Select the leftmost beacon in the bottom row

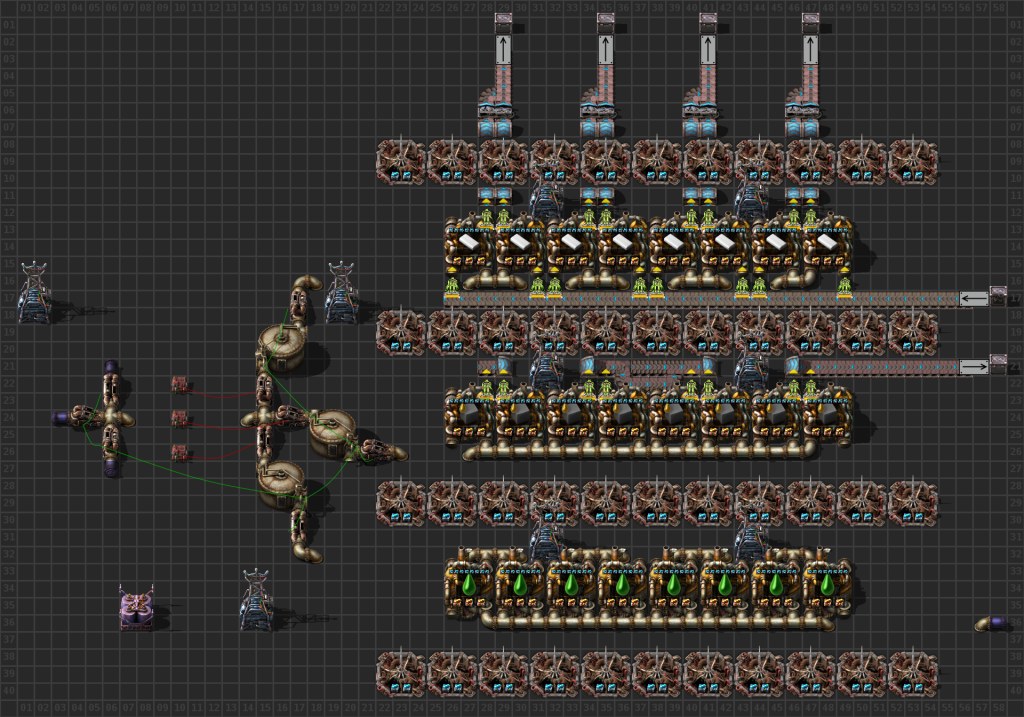pyautogui.click(x=401, y=673)
